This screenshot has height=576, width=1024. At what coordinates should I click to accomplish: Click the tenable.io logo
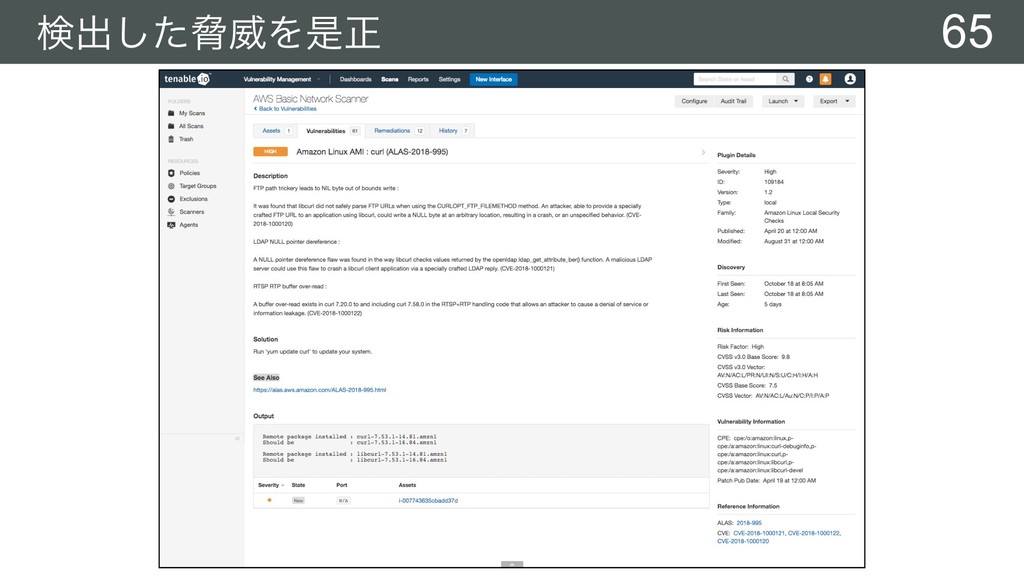[x=187, y=79]
